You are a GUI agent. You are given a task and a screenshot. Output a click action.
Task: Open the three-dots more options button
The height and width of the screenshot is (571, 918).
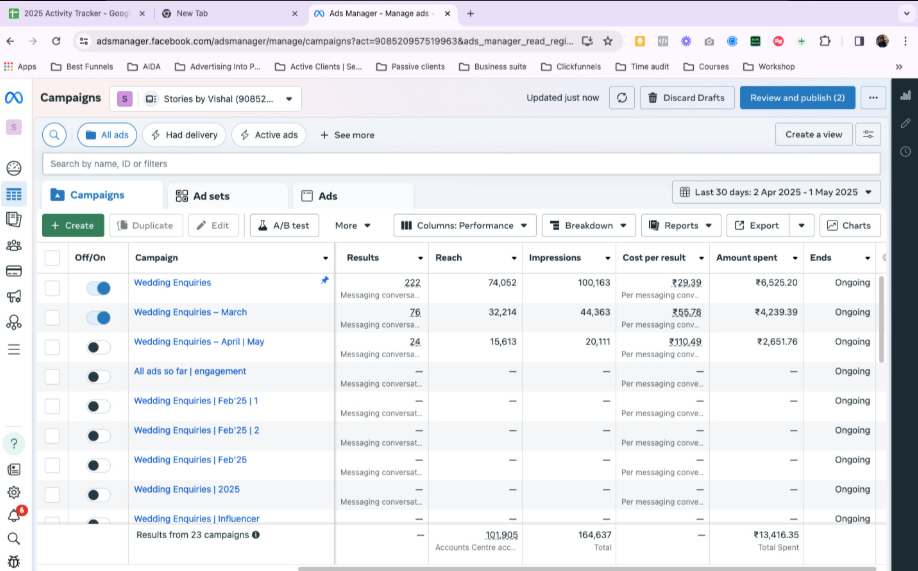pyautogui.click(x=873, y=98)
